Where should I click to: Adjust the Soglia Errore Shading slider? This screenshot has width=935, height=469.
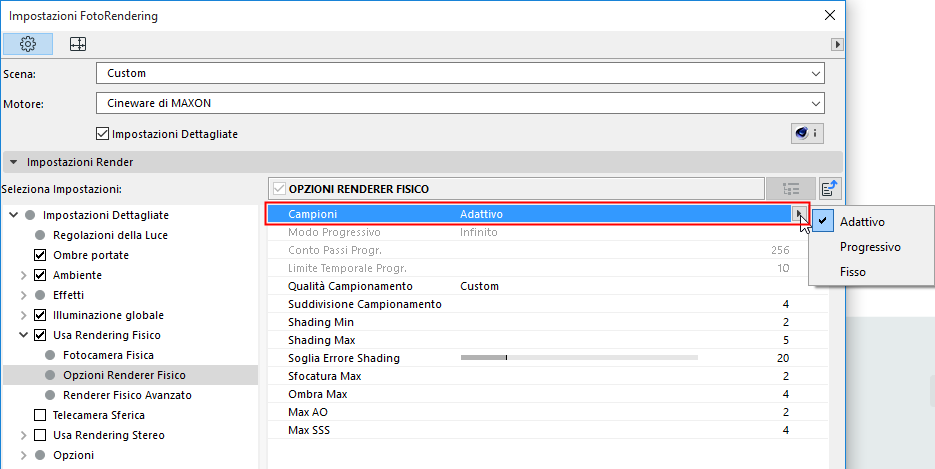click(579, 358)
